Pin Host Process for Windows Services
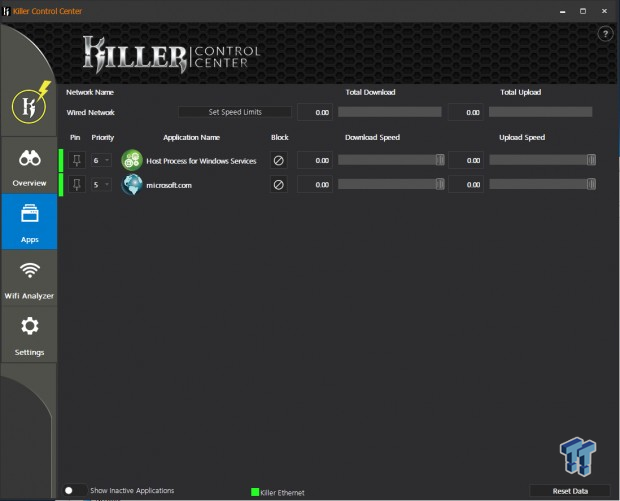620x501 pixels. click(77, 161)
